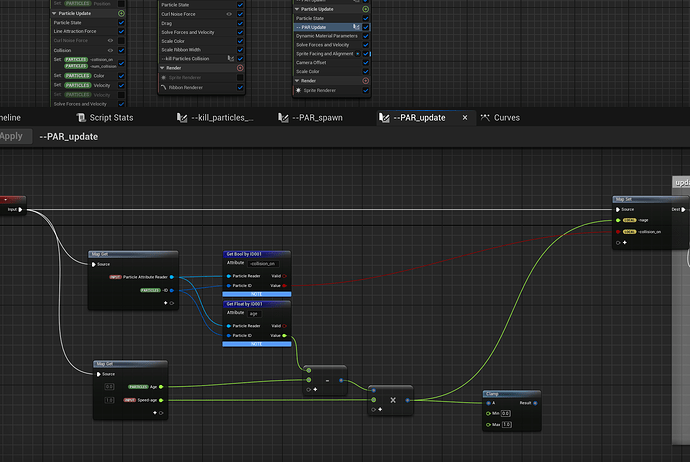The height and width of the screenshot is (462, 690).
Task: Click the Dest exec pin on Map Set
Action: tap(683, 209)
